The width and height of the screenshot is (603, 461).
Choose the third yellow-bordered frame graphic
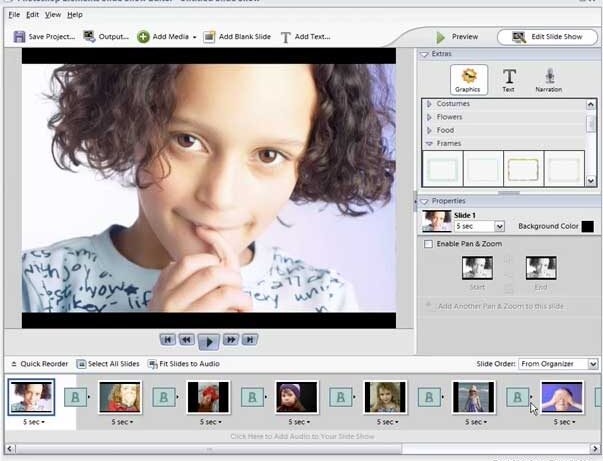click(x=523, y=169)
